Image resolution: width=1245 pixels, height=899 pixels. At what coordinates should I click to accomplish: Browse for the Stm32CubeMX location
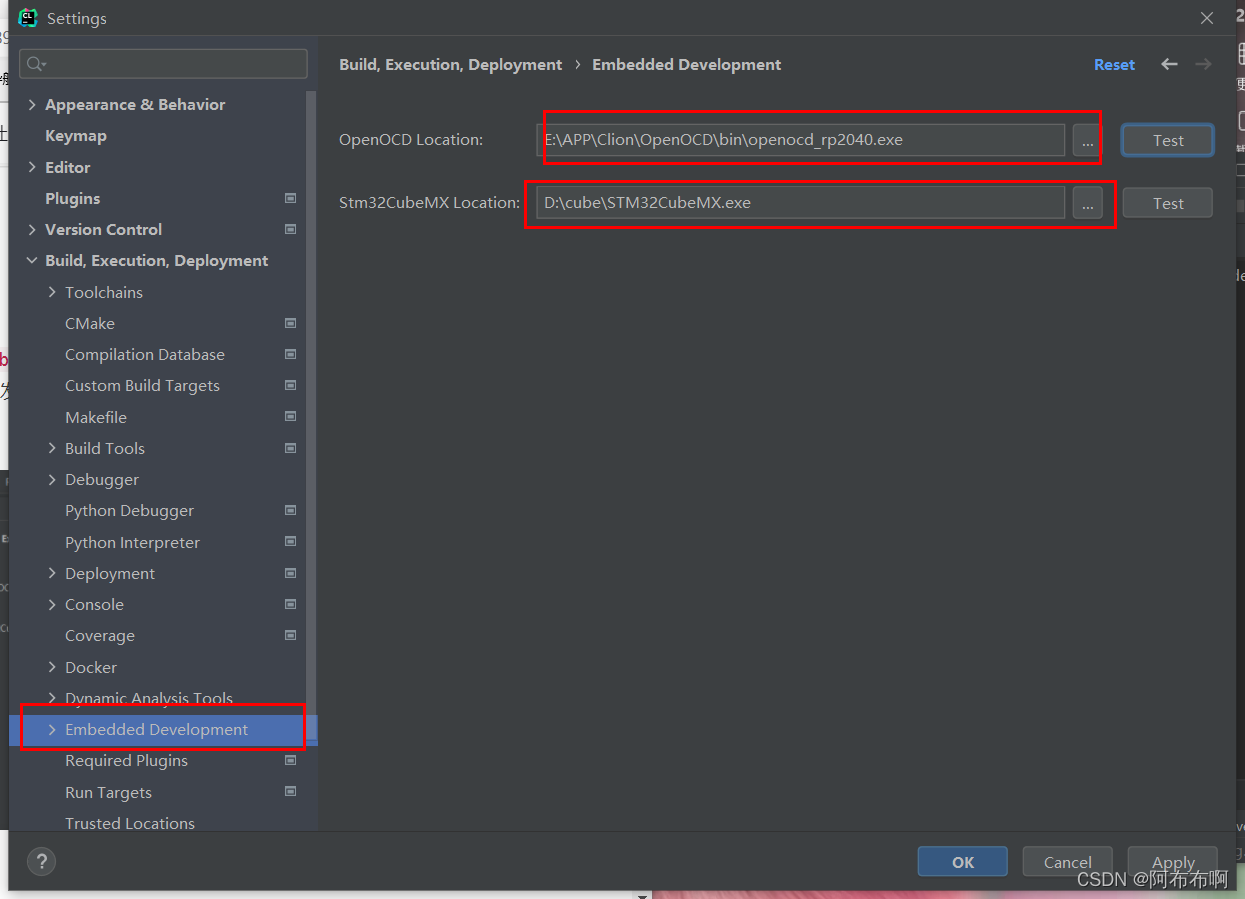[x=1087, y=203]
